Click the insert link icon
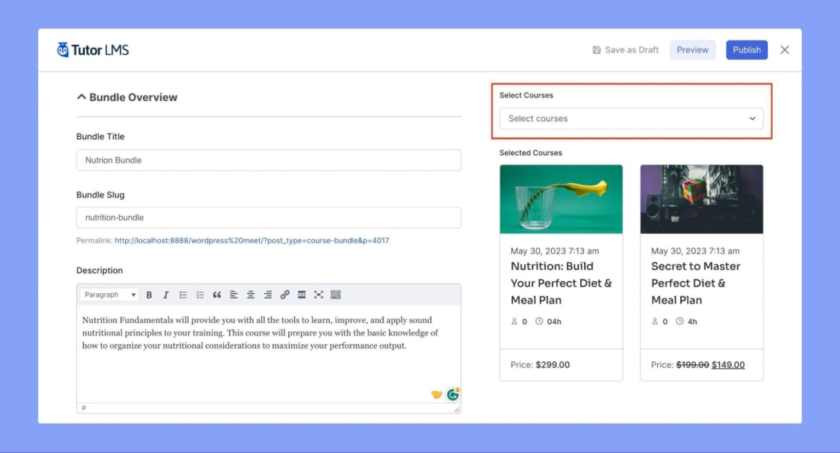 pos(285,295)
